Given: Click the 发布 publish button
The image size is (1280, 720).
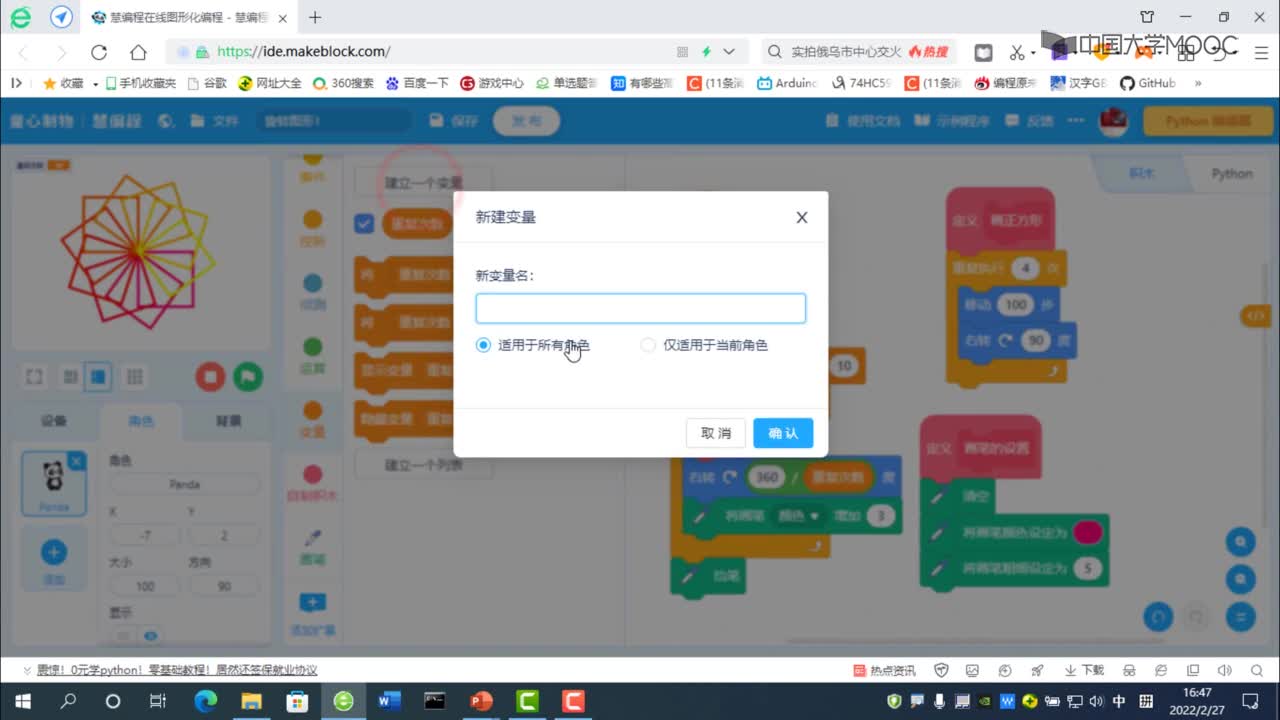Looking at the screenshot, I should [526, 121].
